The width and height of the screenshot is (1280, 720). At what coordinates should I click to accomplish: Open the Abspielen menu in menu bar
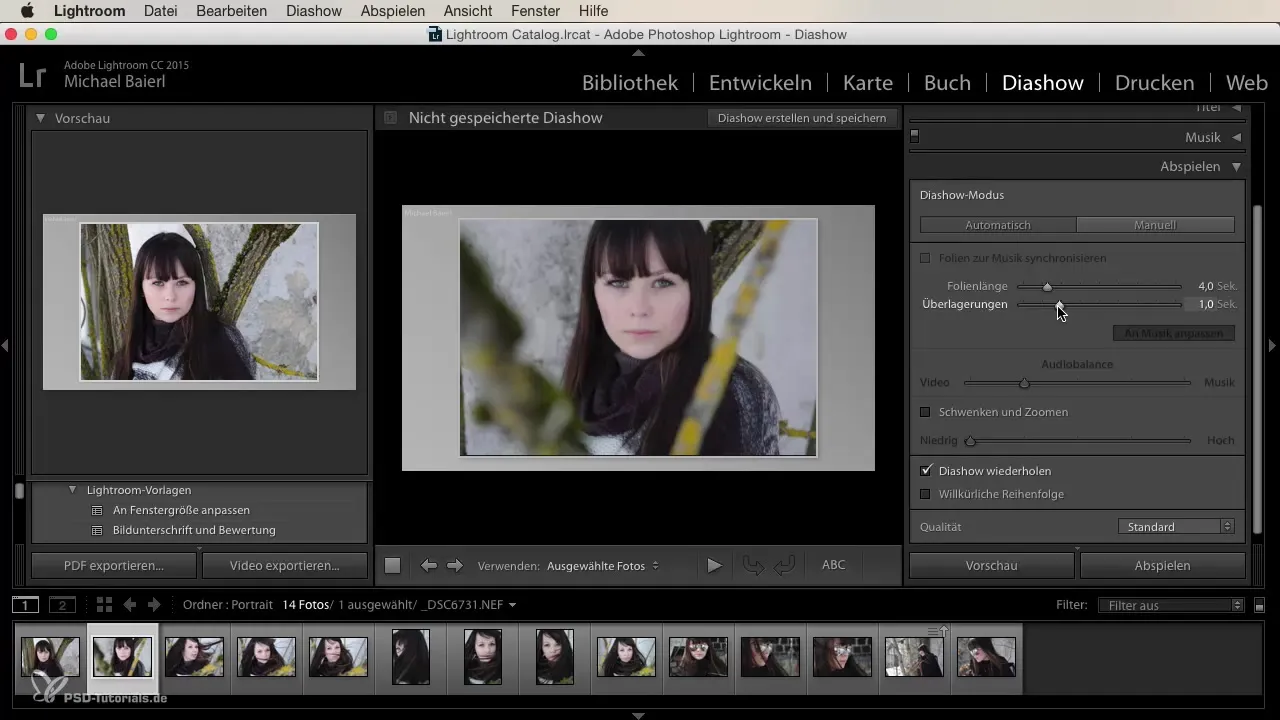(x=393, y=11)
